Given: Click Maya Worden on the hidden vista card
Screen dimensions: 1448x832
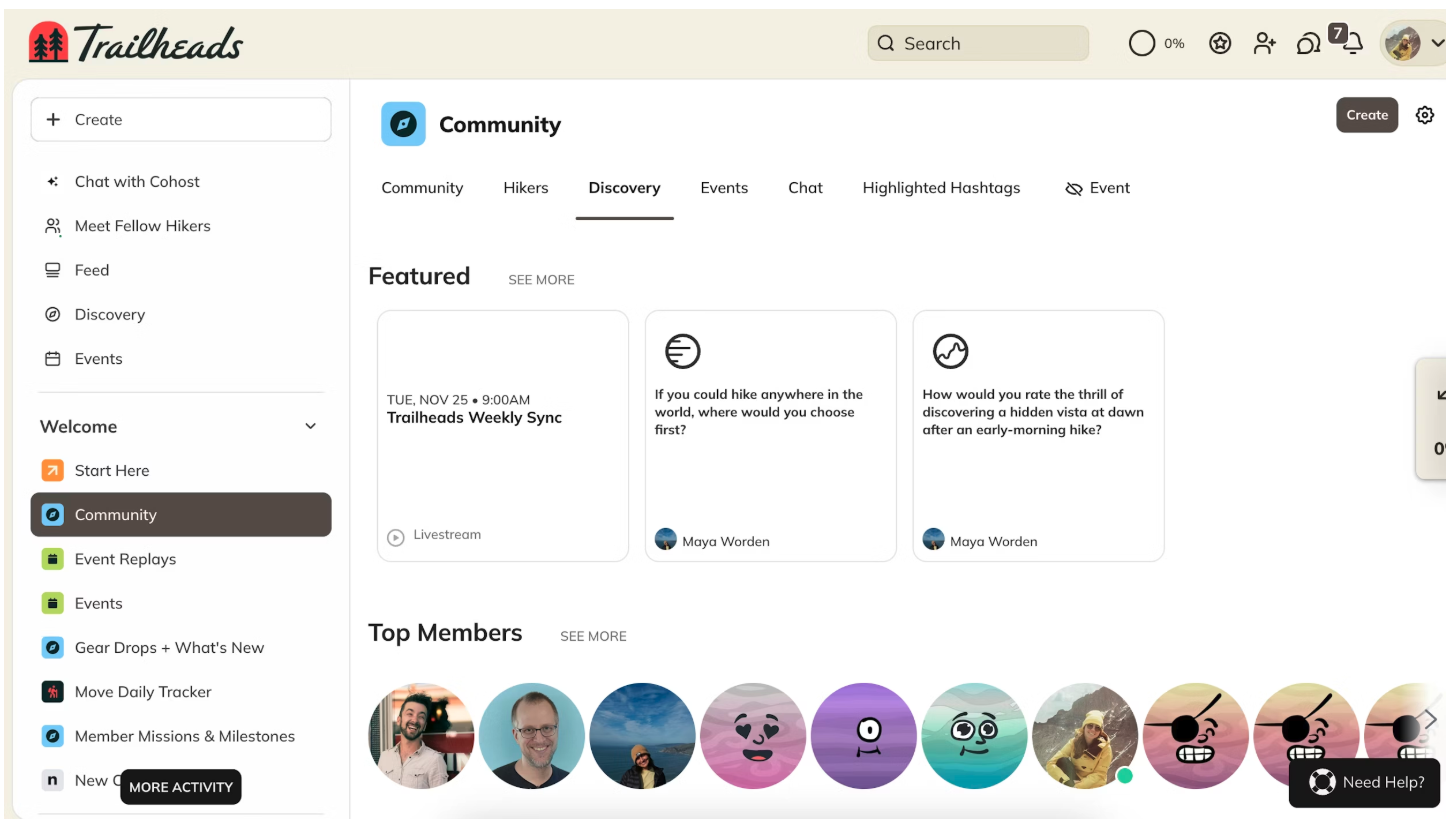Looking at the screenshot, I should [x=993, y=541].
